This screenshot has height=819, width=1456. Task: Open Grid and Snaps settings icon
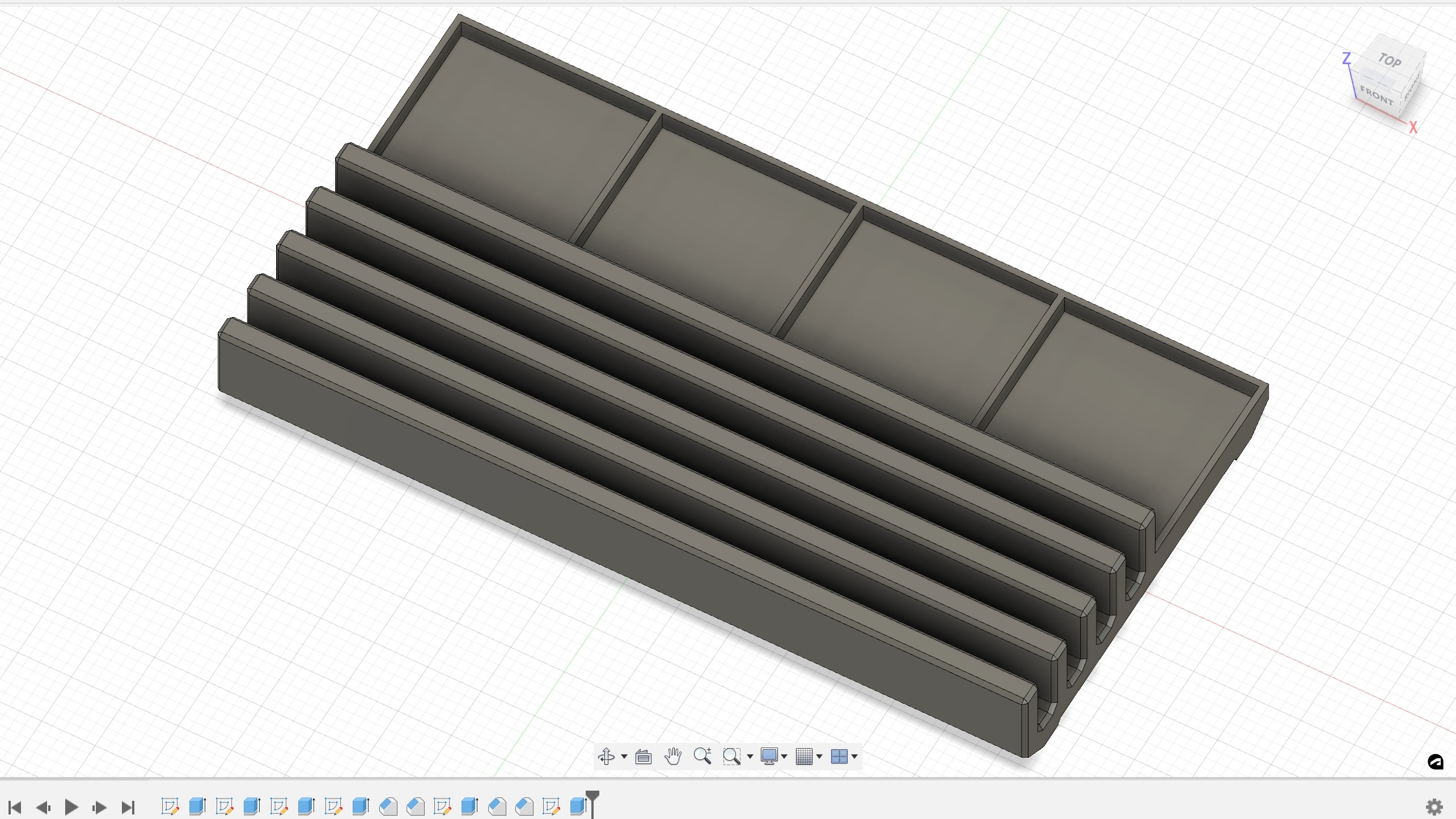click(x=805, y=757)
